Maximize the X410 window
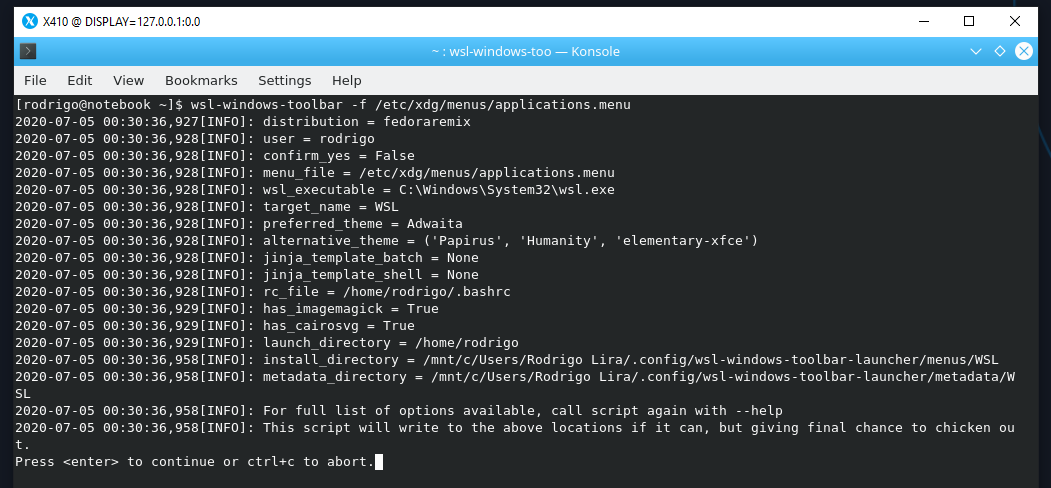This screenshot has width=1051, height=488. [x=968, y=21]
